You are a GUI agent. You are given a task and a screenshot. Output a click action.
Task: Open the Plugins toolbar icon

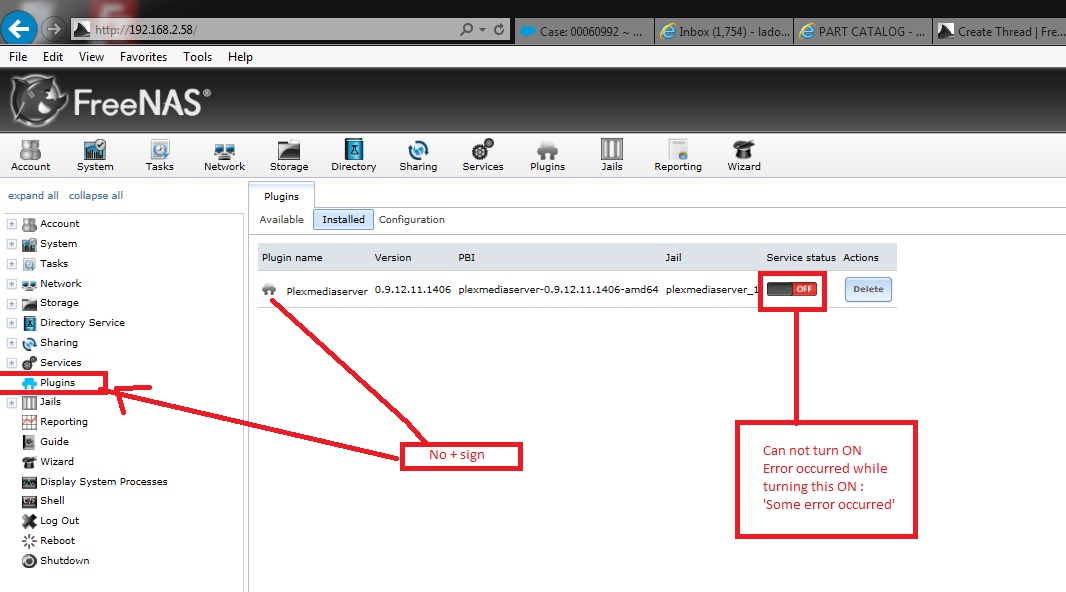pos(547,156)
